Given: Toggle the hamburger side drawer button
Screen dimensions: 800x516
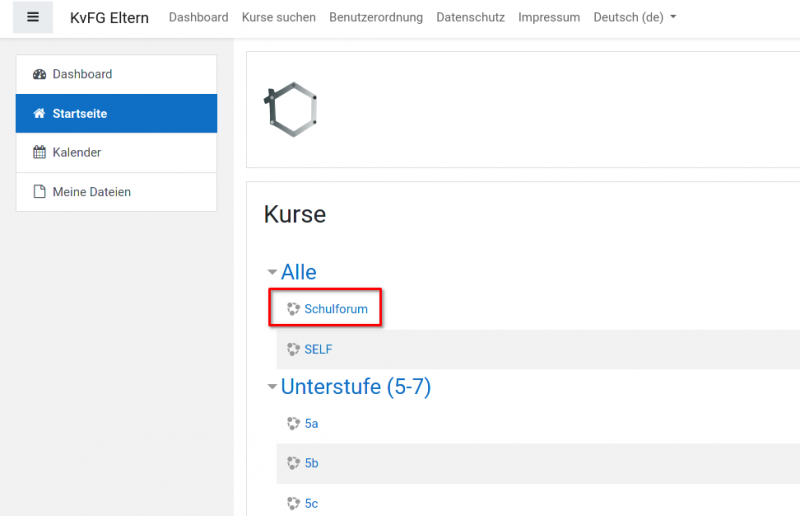Looking at the screenshot, I should click(x=33, y=17).
